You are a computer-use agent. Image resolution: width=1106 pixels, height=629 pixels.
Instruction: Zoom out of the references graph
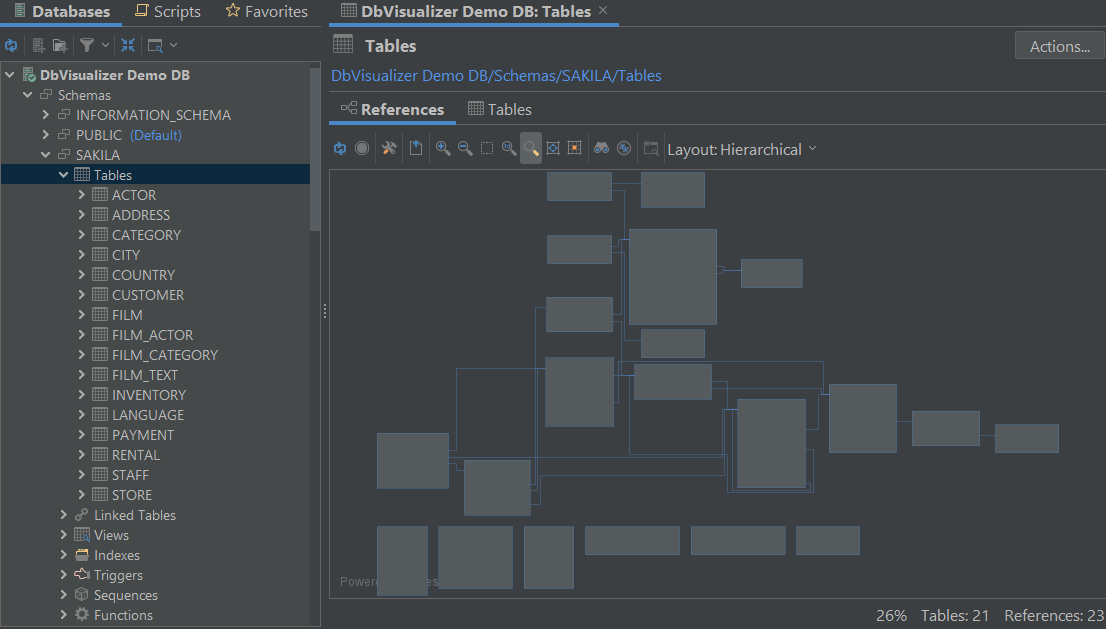click(465, 148)
